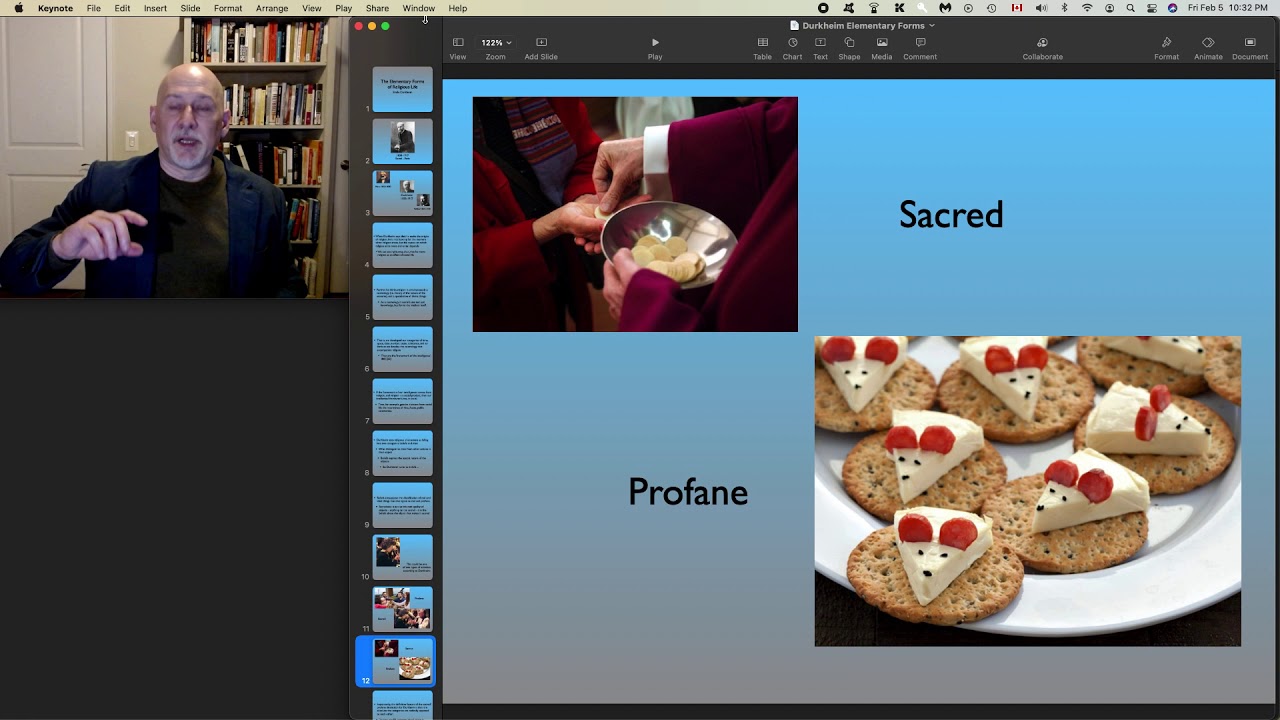Select slide 8 thumbnail

(403, 454)
